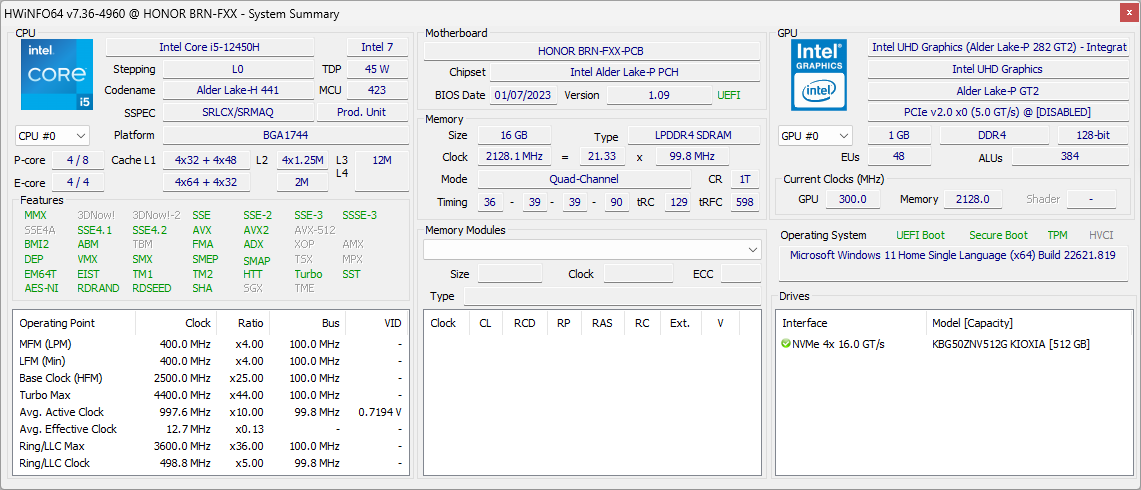1141x490 pixels.
Task: Select the KIOXIA 512 GB drive entry
Action: 1010,344
